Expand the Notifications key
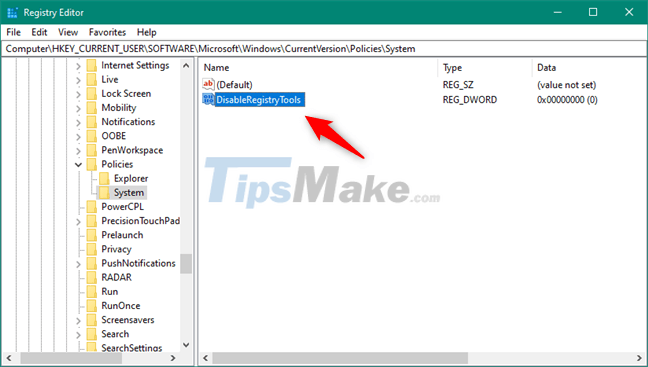Image resolution: width=648 pixels, height=367 pixels. click(x=79, y=122)
